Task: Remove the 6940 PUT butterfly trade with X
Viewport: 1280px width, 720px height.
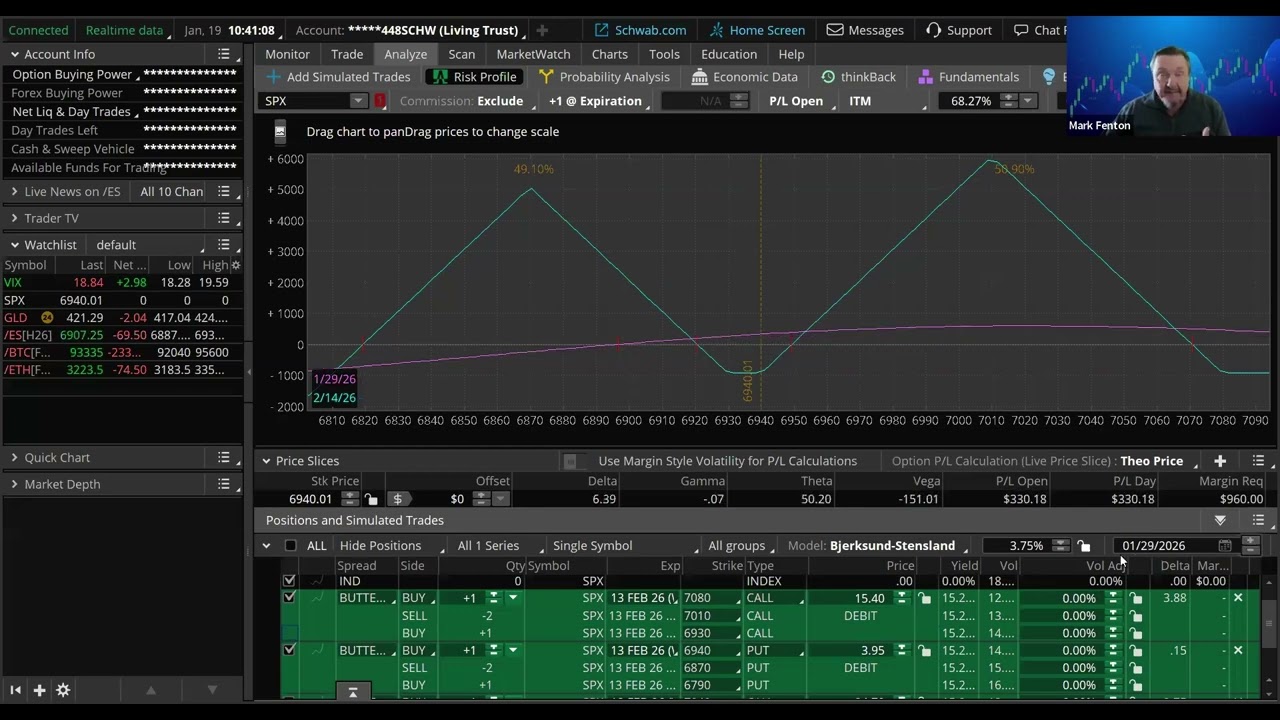Action: click(1238, 650)
